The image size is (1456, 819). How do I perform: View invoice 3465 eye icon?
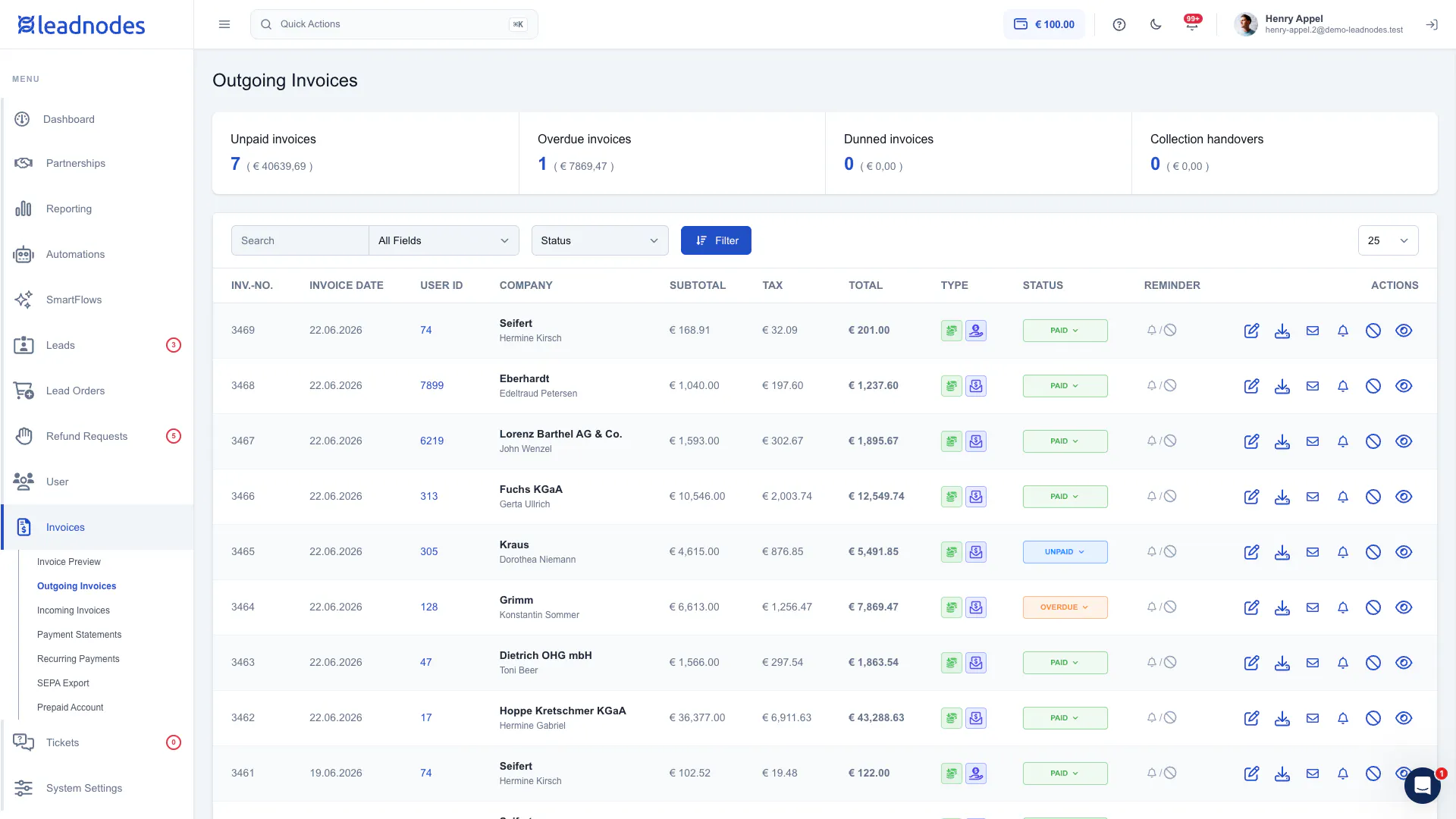(x=1404, y=552)
